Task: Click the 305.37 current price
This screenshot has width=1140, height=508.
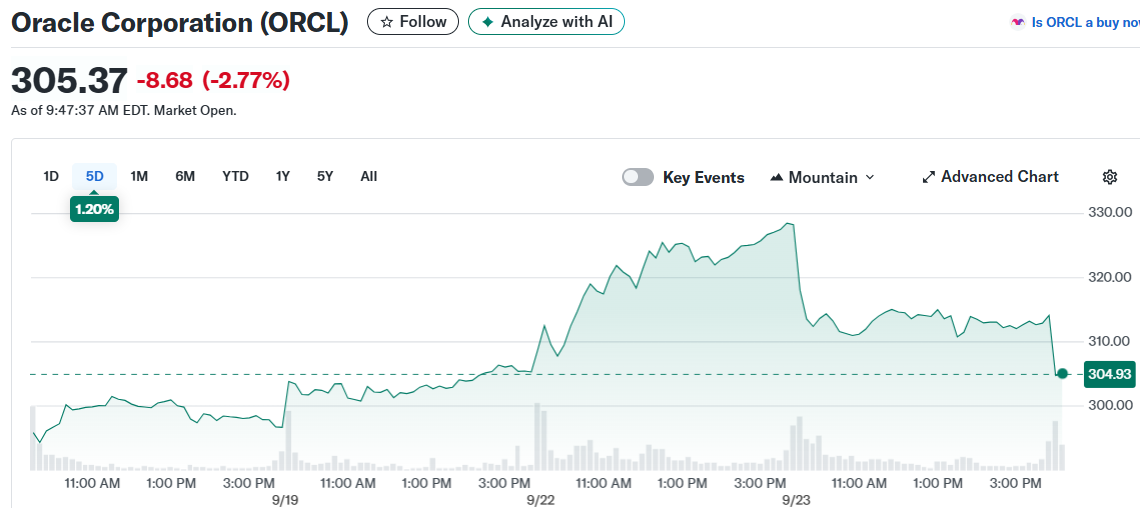Action: pyautogui.click(x=69, y=80)
